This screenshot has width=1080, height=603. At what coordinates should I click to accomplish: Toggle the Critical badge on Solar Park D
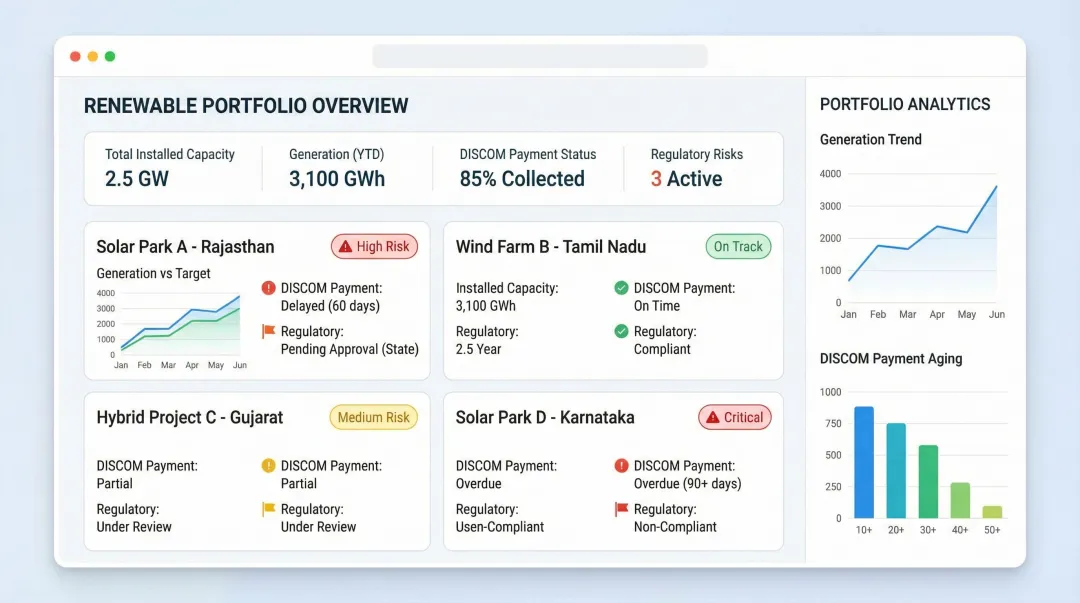[734, 417]
